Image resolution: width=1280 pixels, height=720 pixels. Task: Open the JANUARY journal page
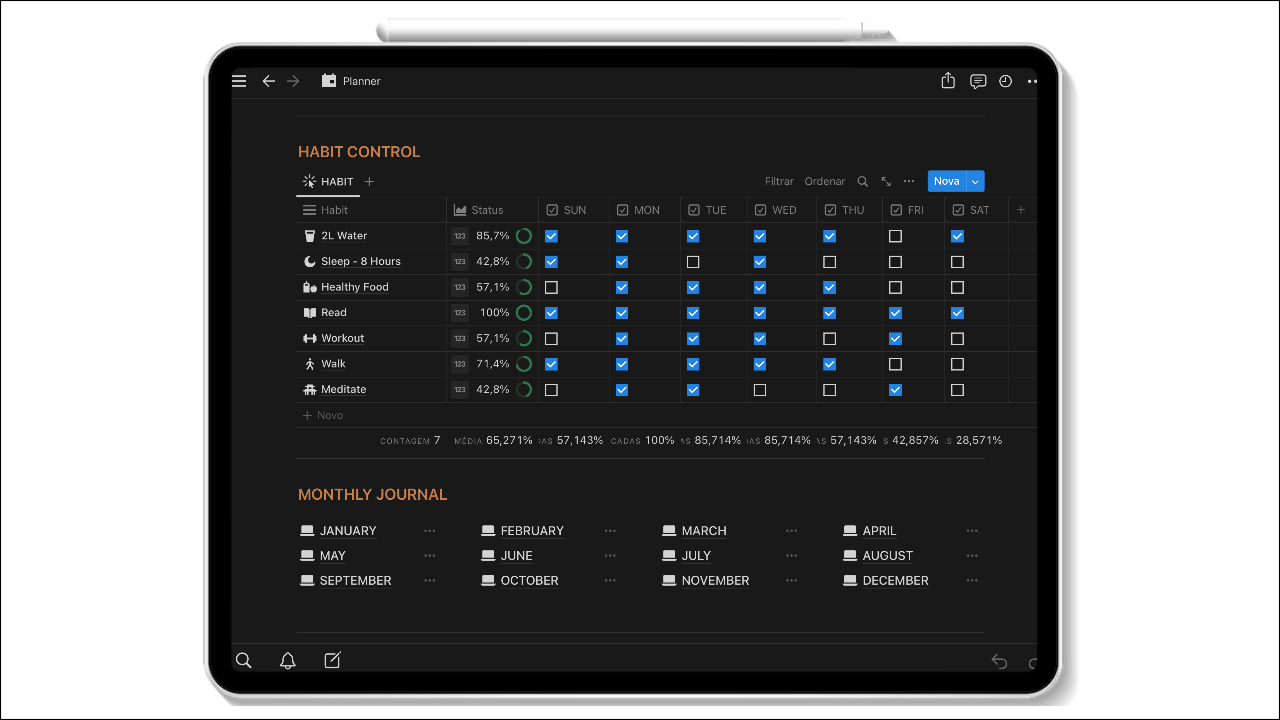[x=348, y=530]
